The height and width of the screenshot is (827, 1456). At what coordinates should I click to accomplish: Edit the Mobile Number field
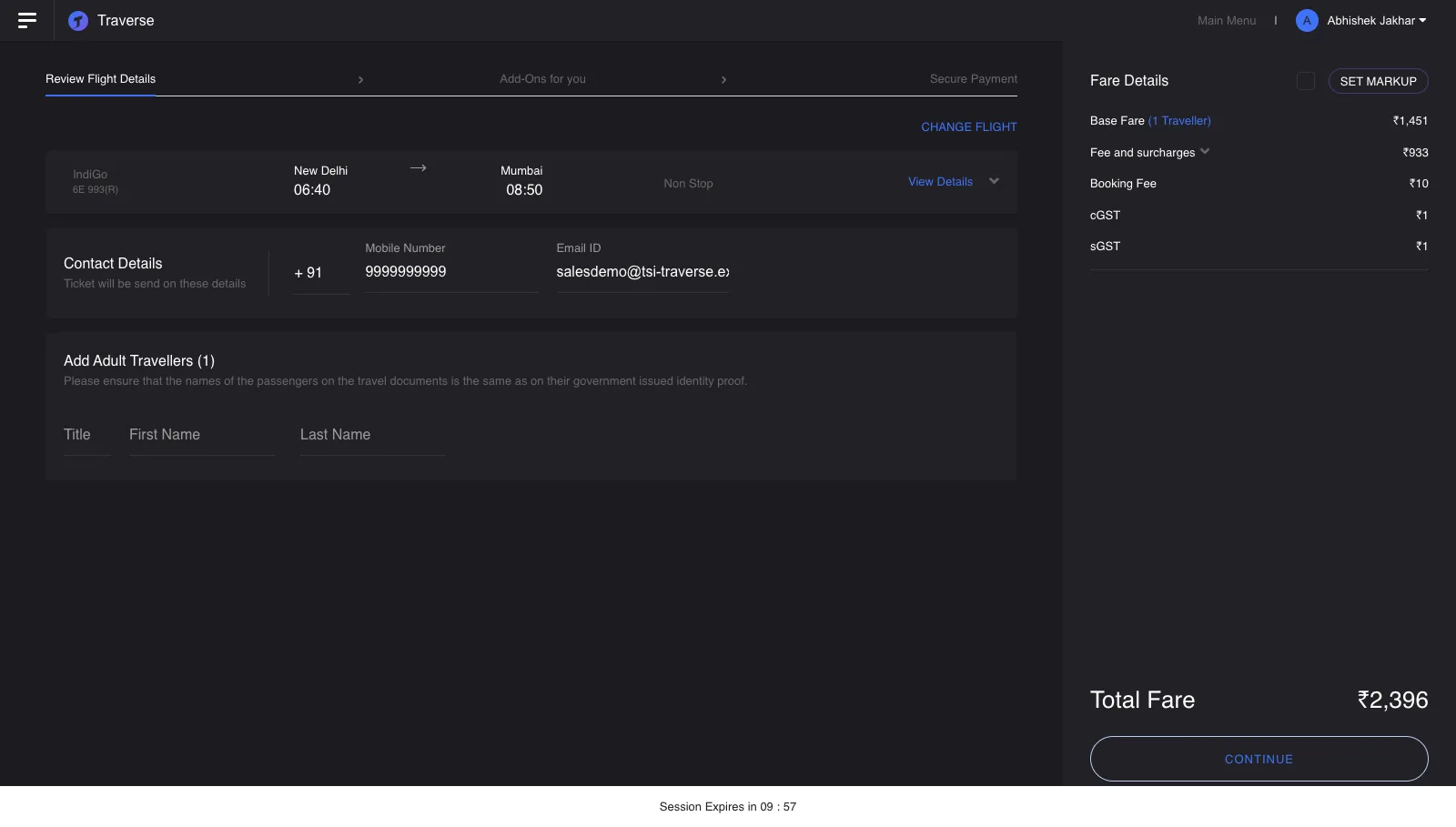[x=451, y=272]
